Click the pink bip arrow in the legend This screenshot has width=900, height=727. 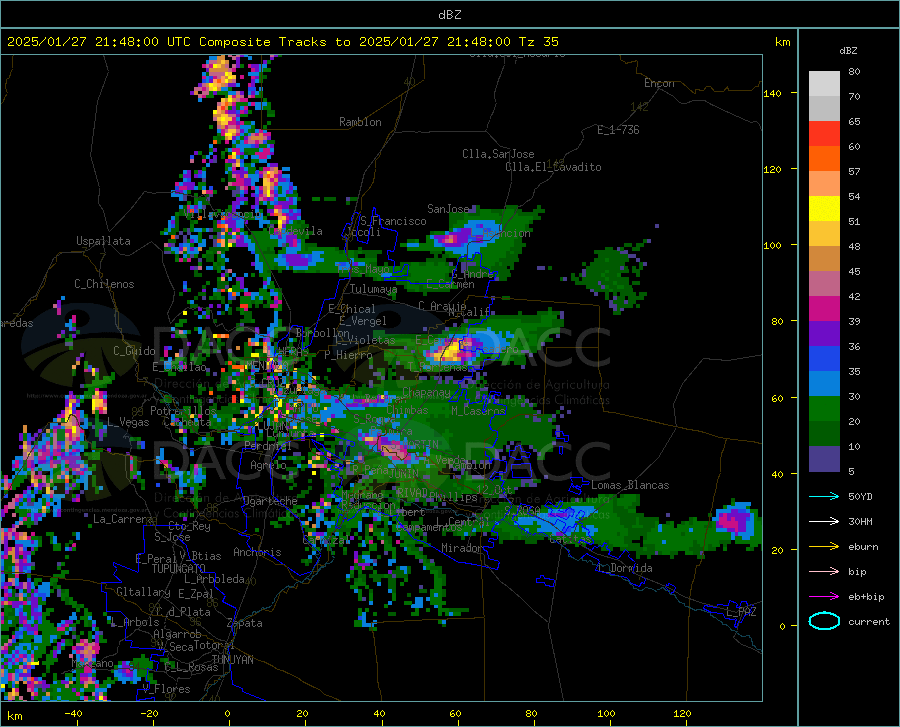pos(824,572)
